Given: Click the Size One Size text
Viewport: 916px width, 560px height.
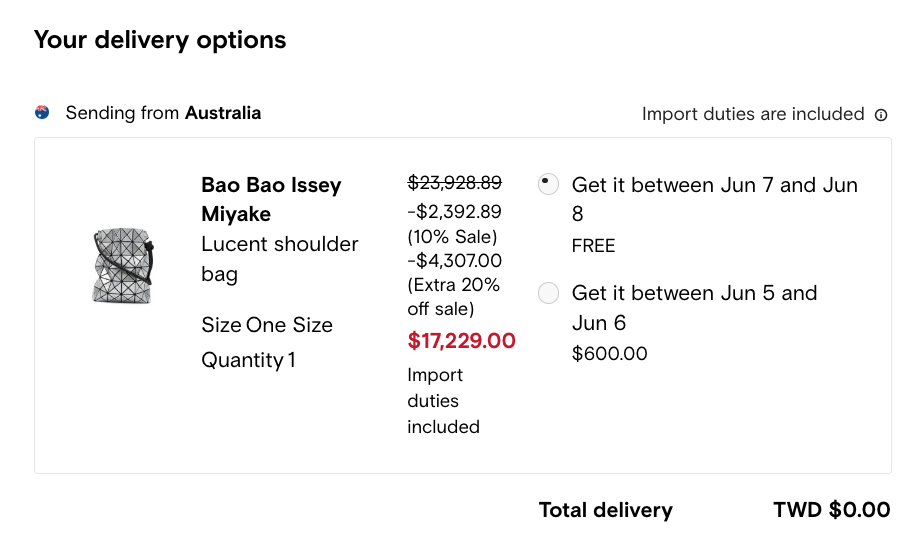Looking at the screenshot, I should [267, 325].
